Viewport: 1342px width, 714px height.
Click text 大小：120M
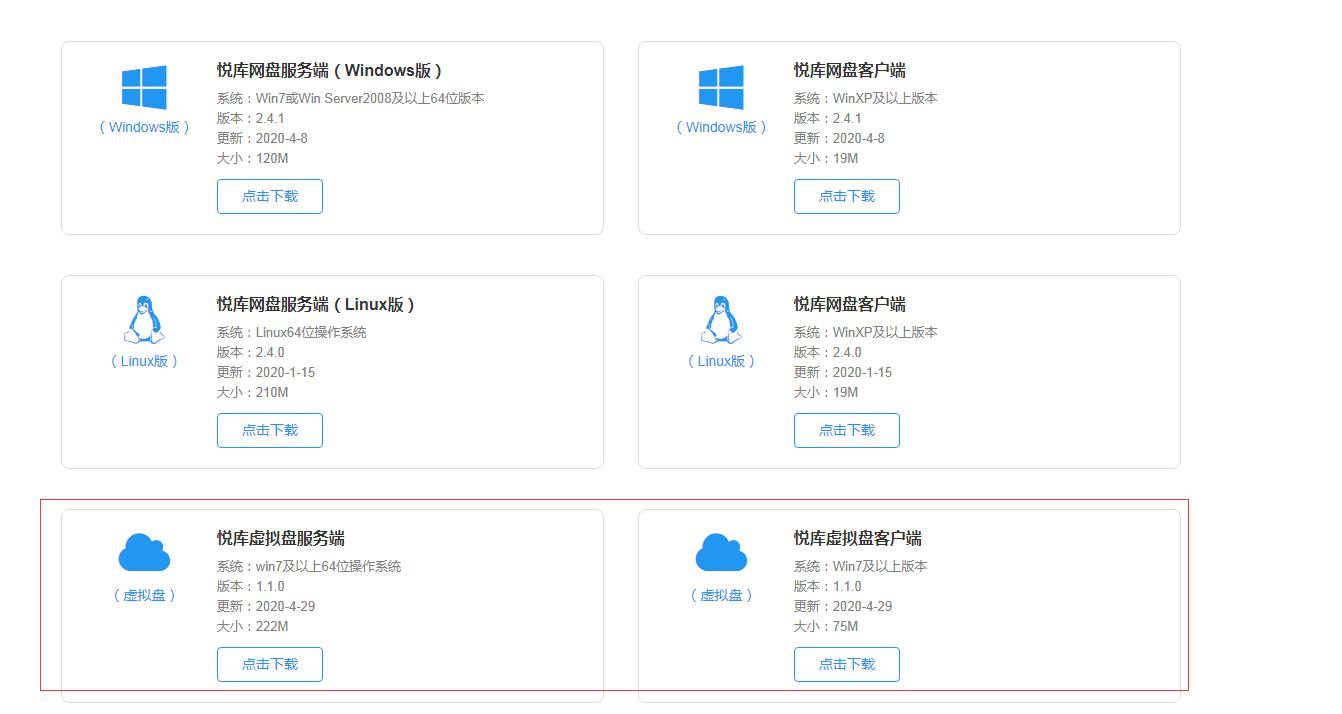pos(253,158)
